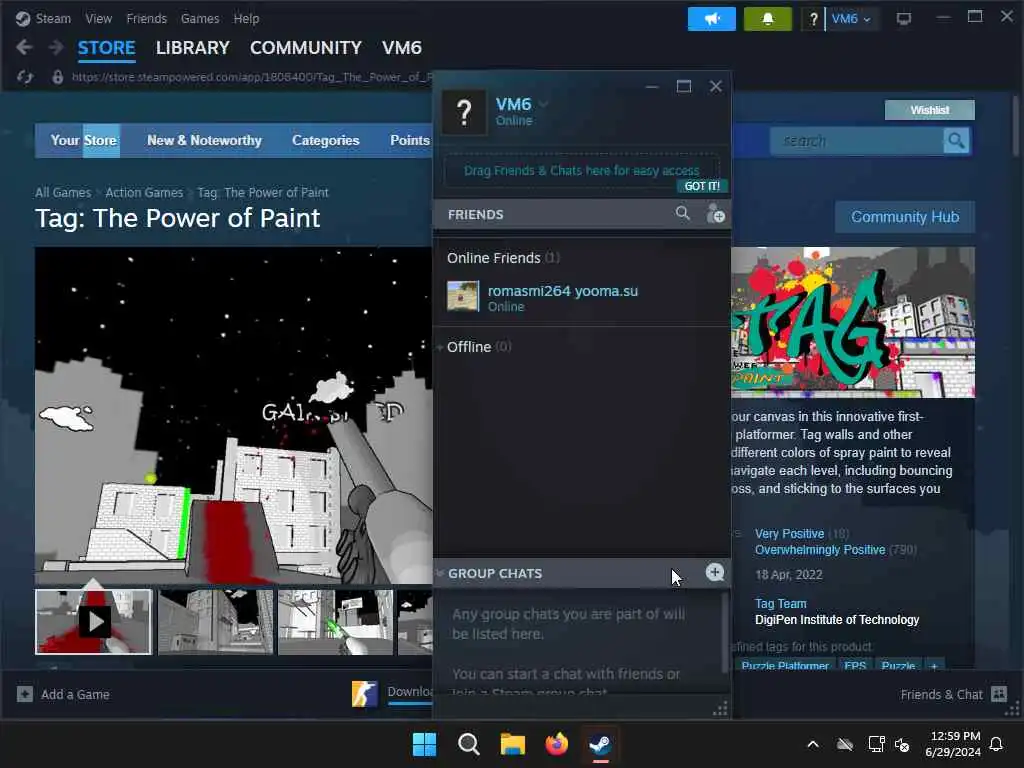Screen dimensions: 1024x768
Task: Open the Community Hub button
Action: 904,217
